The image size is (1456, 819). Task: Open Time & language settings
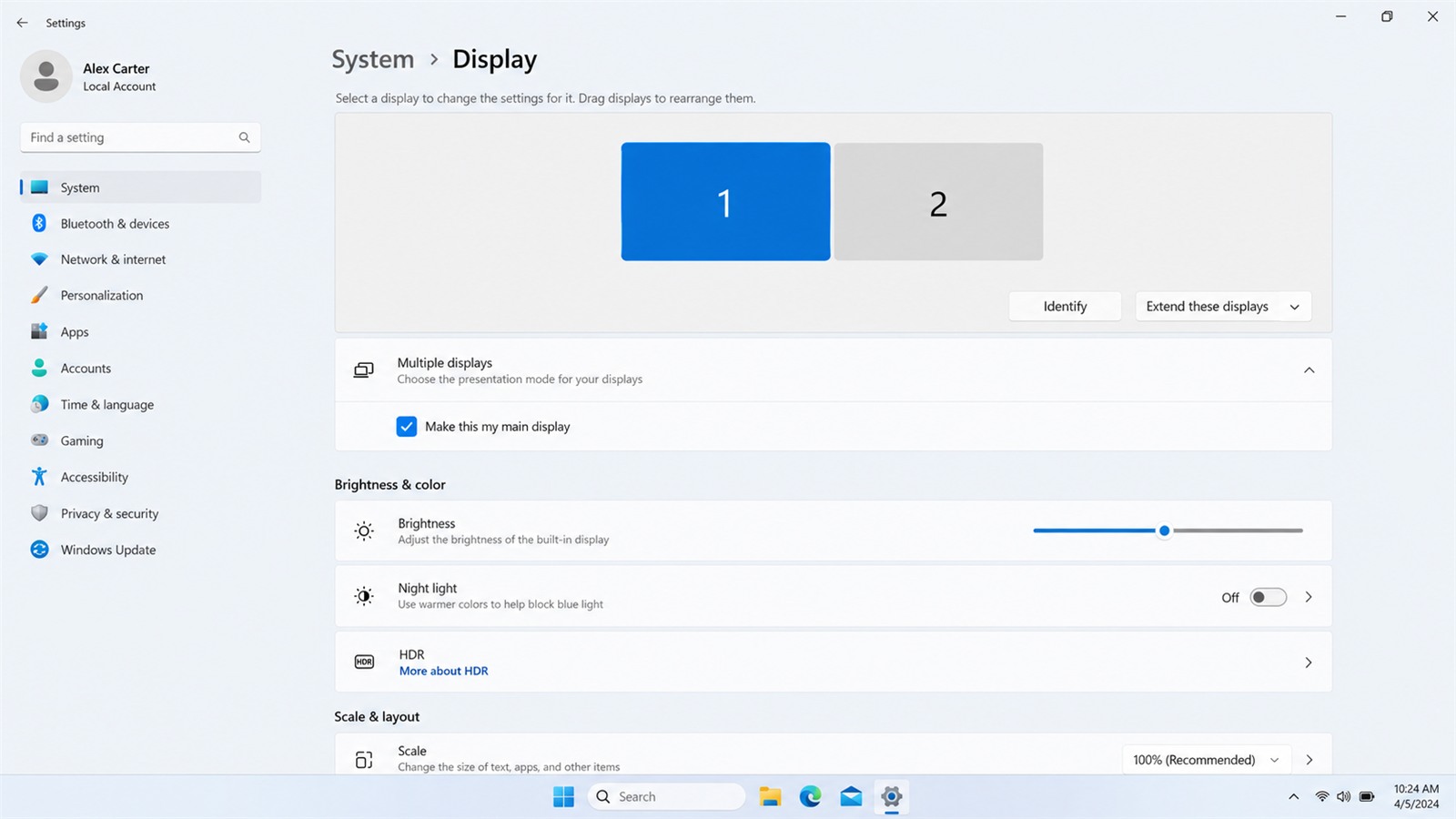(140, 404)
